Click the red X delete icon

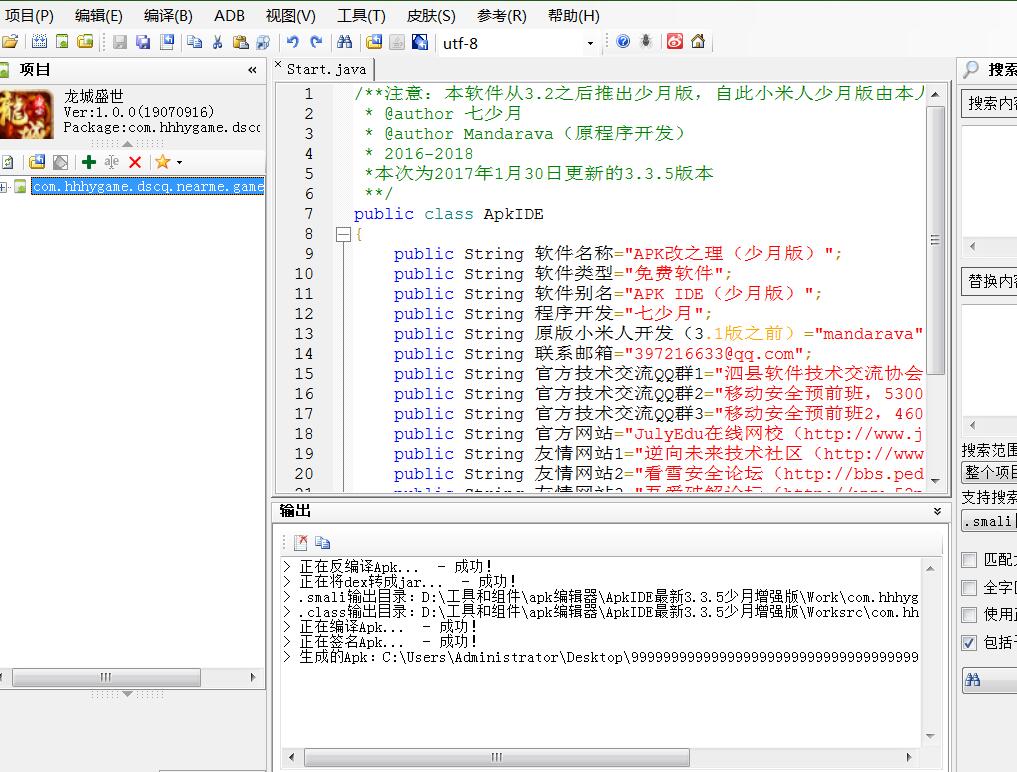click(135, 162)
